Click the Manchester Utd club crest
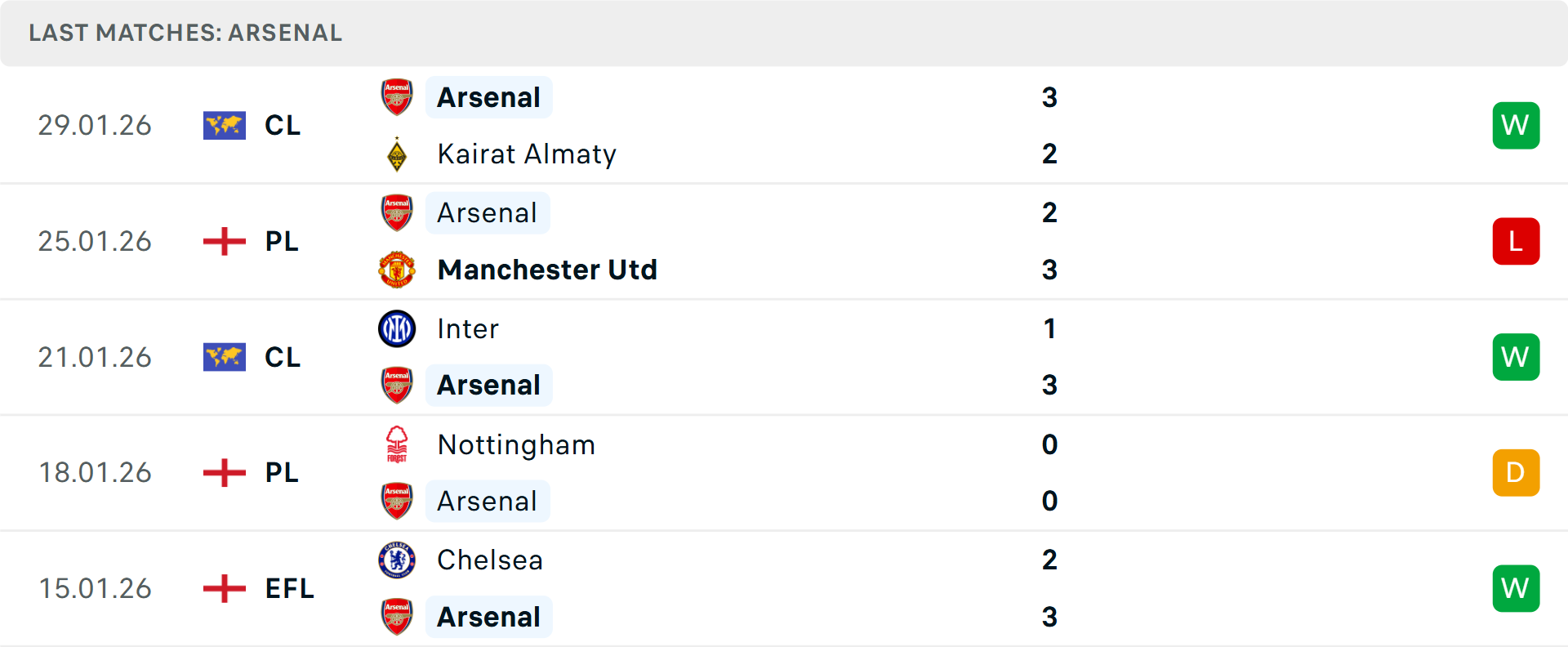This screenshot has height=647, width=1568. click(397, 270)
